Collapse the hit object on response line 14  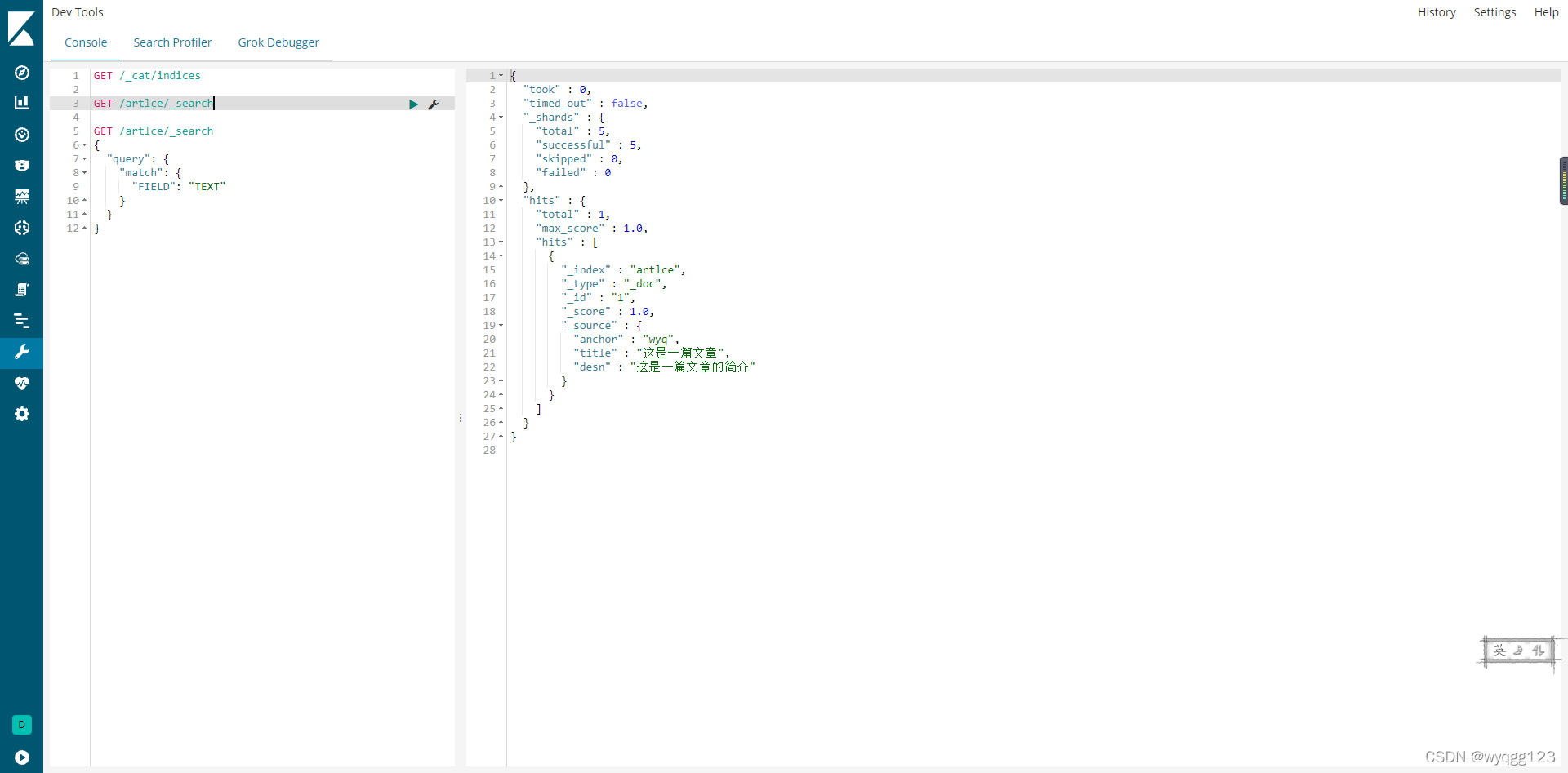[501, 256]
